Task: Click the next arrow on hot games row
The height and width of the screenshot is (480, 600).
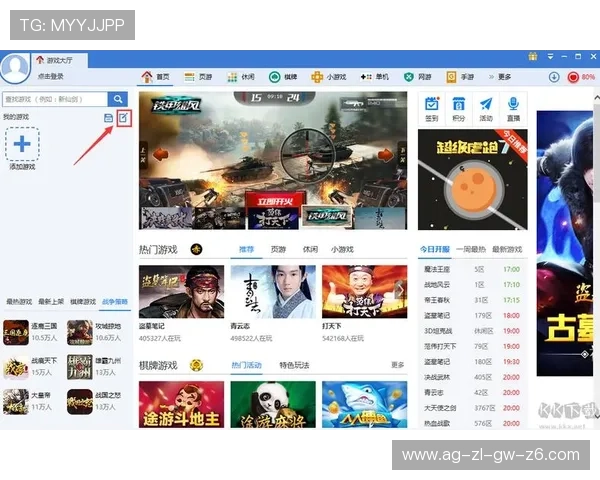Action: coord(400,290)
